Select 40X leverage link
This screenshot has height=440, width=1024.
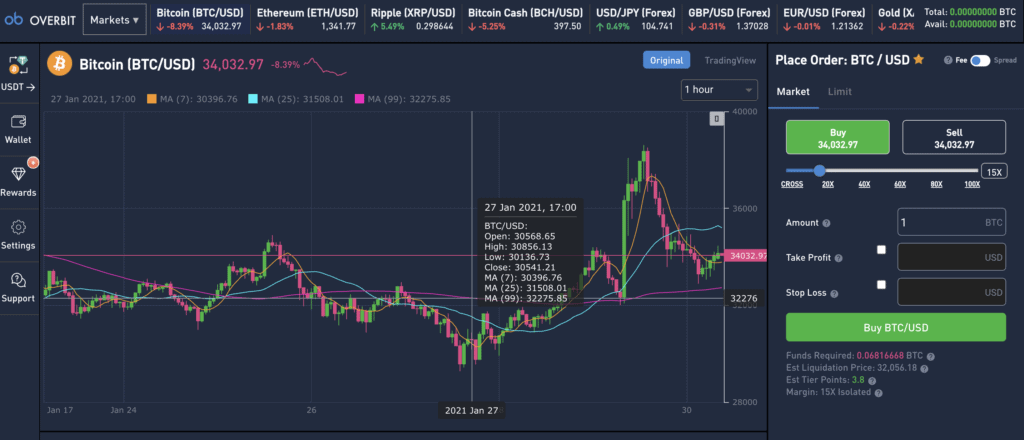point(865,185)
